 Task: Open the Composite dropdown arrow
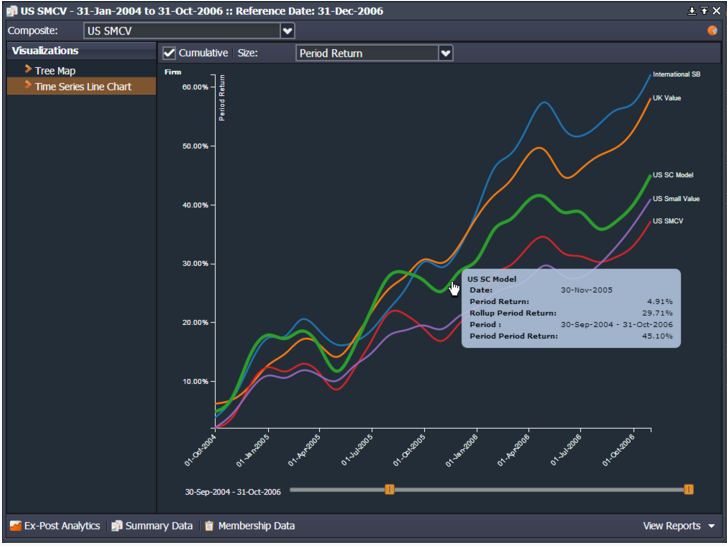[287, 31]
